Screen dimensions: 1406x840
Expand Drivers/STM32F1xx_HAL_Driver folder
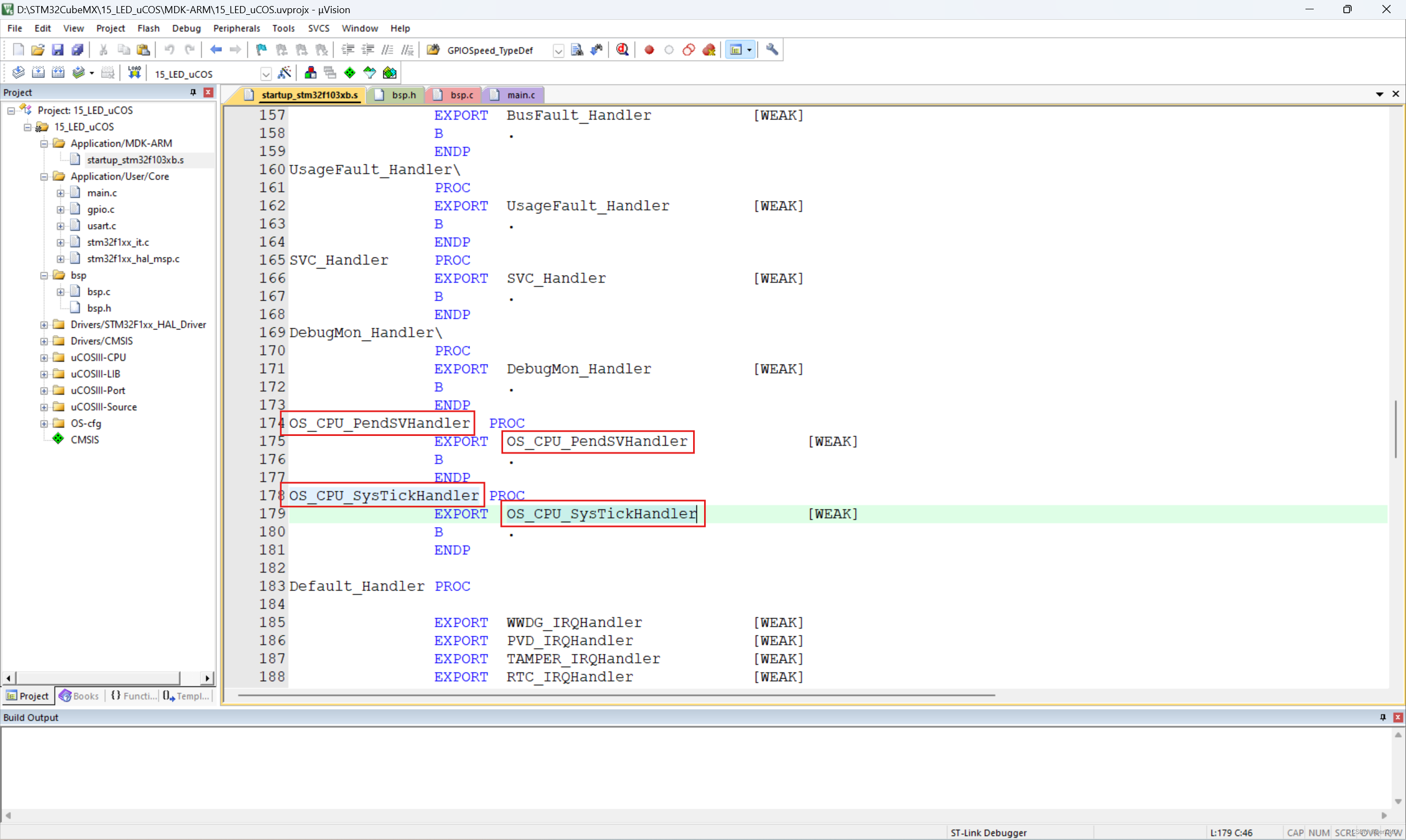point(44,325)
